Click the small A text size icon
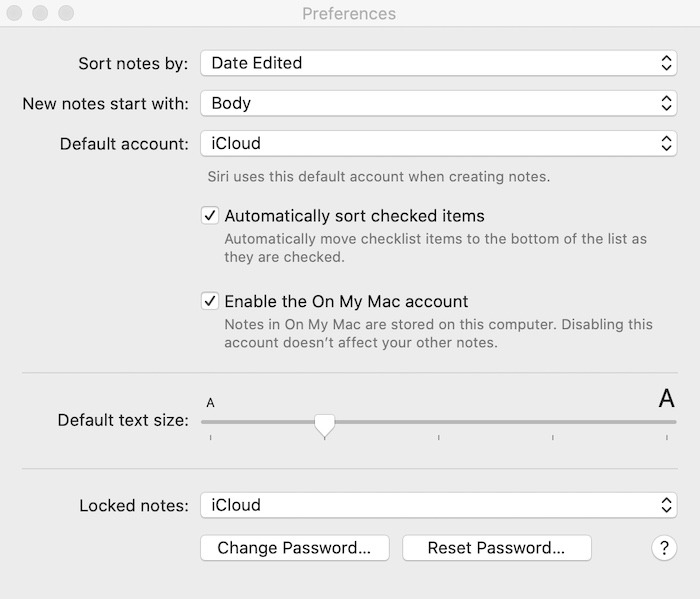The width and height of the screenshot is (700, 599). tap(210, 403)
